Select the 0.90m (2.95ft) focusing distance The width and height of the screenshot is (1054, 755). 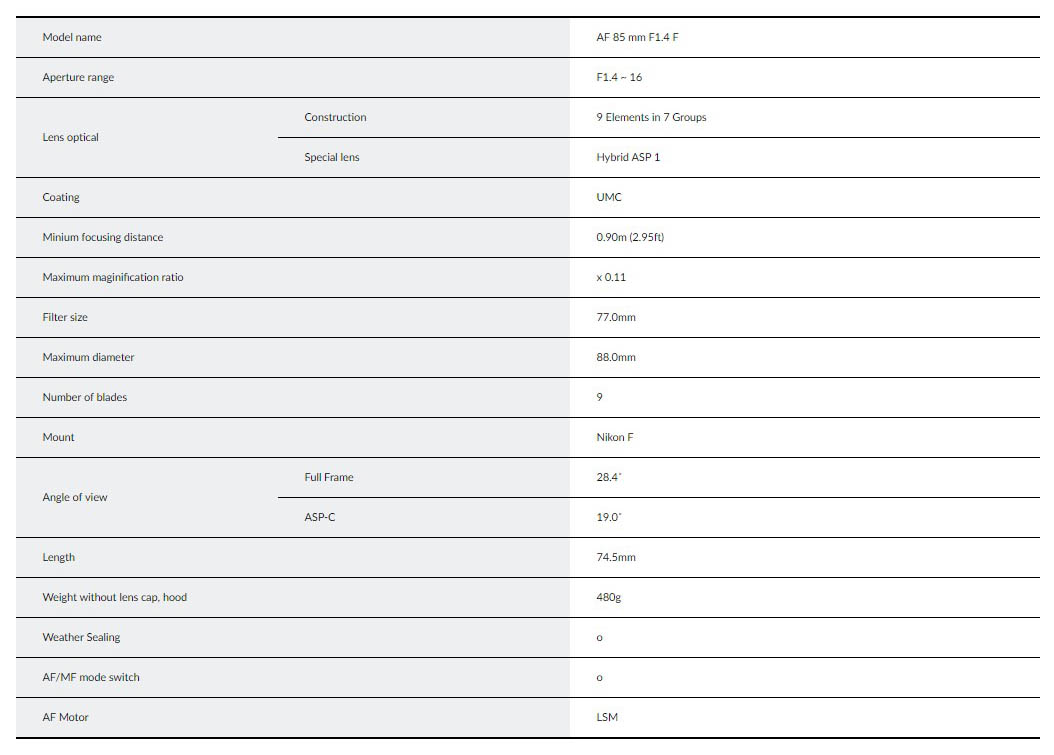pyautogui.click(x=630, y=238)
